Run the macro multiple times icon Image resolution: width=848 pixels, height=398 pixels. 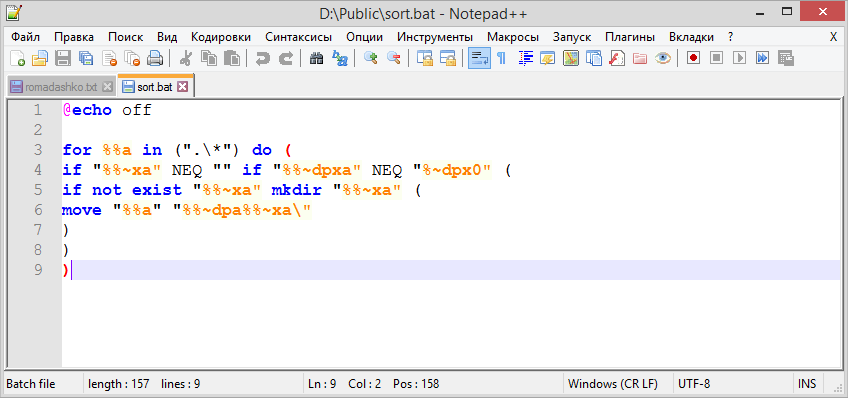[x=762, y=58]
